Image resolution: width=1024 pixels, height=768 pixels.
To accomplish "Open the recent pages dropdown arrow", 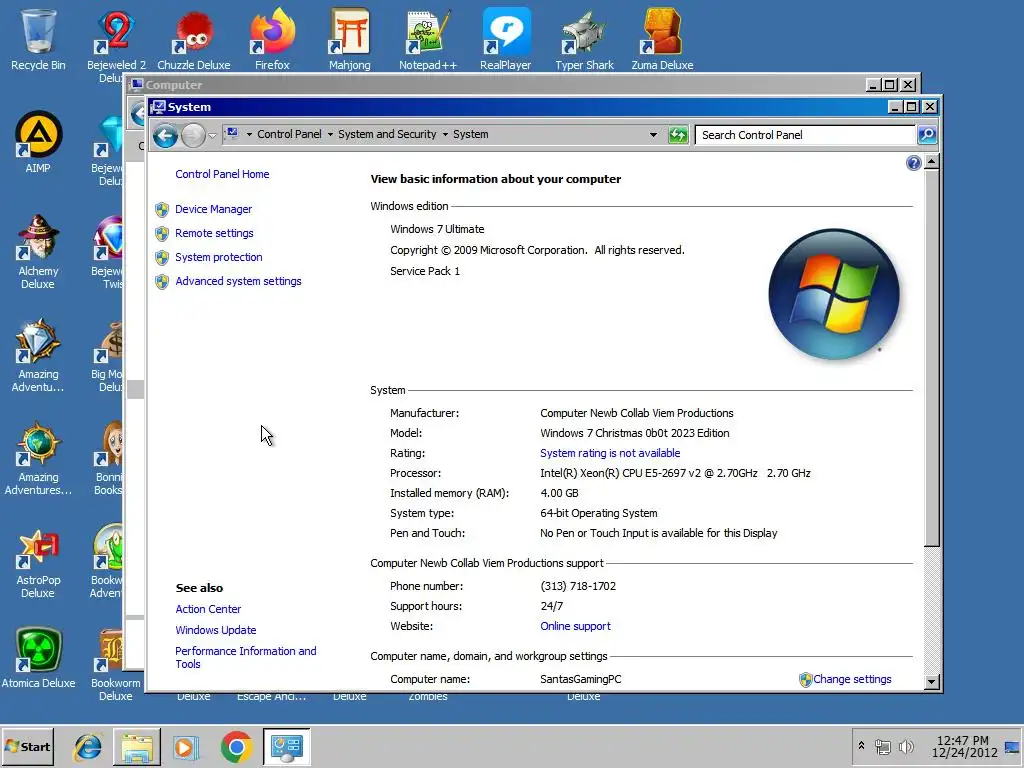I will point(212,136).
